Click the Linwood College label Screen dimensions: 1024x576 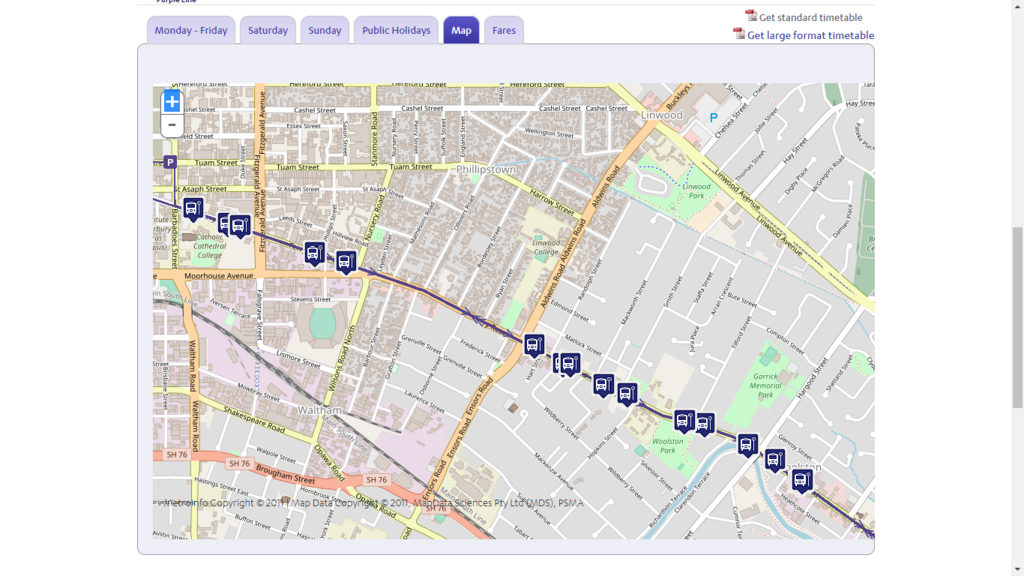(546, 248)
